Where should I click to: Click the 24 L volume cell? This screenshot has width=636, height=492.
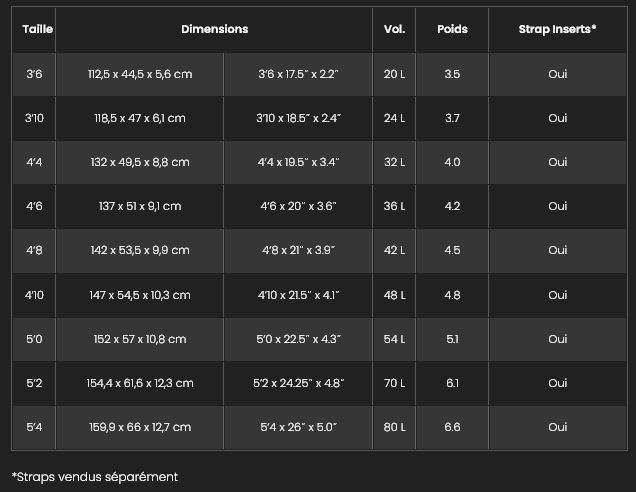pos(394,118)
